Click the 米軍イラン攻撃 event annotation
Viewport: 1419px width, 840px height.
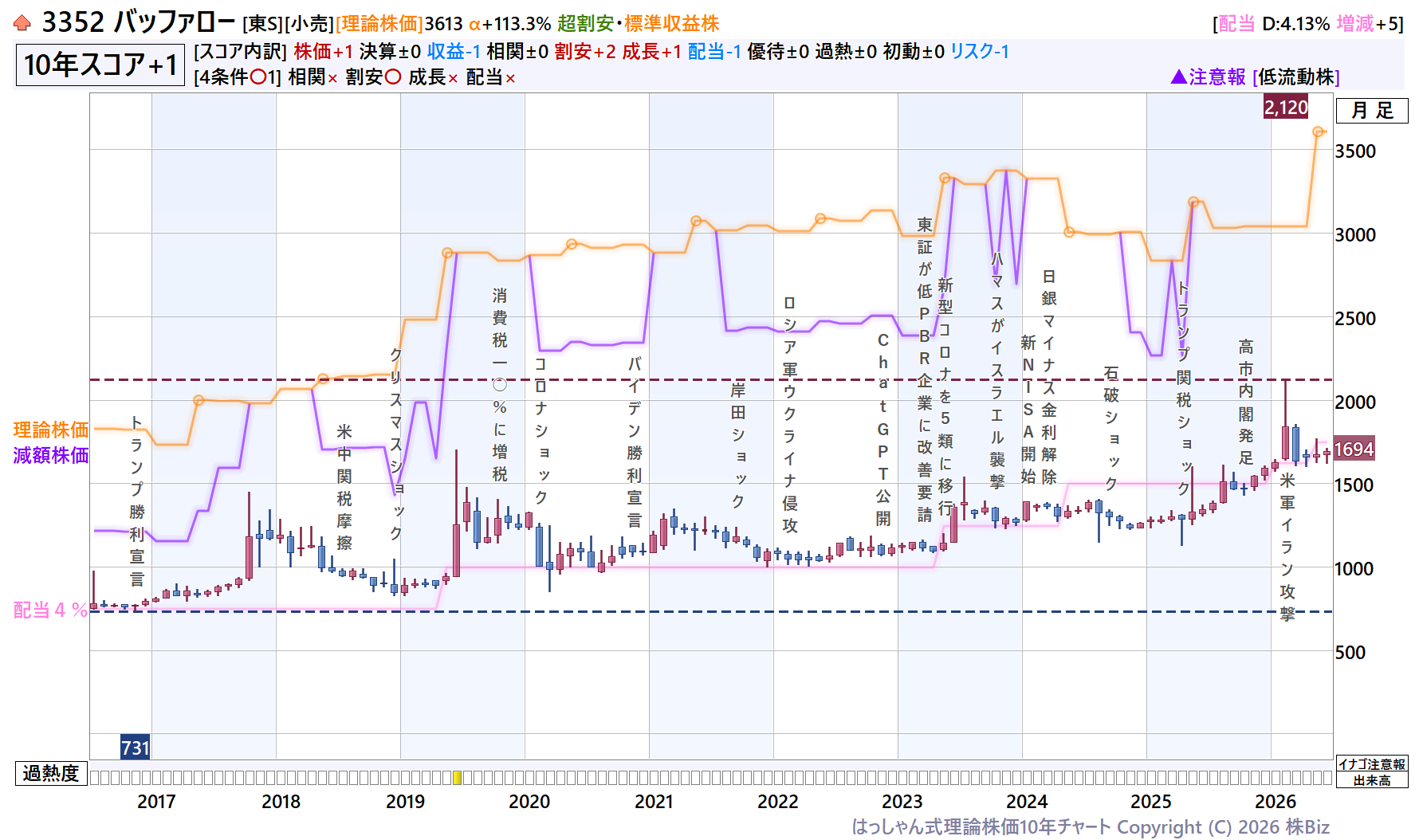click(1287, 548)
